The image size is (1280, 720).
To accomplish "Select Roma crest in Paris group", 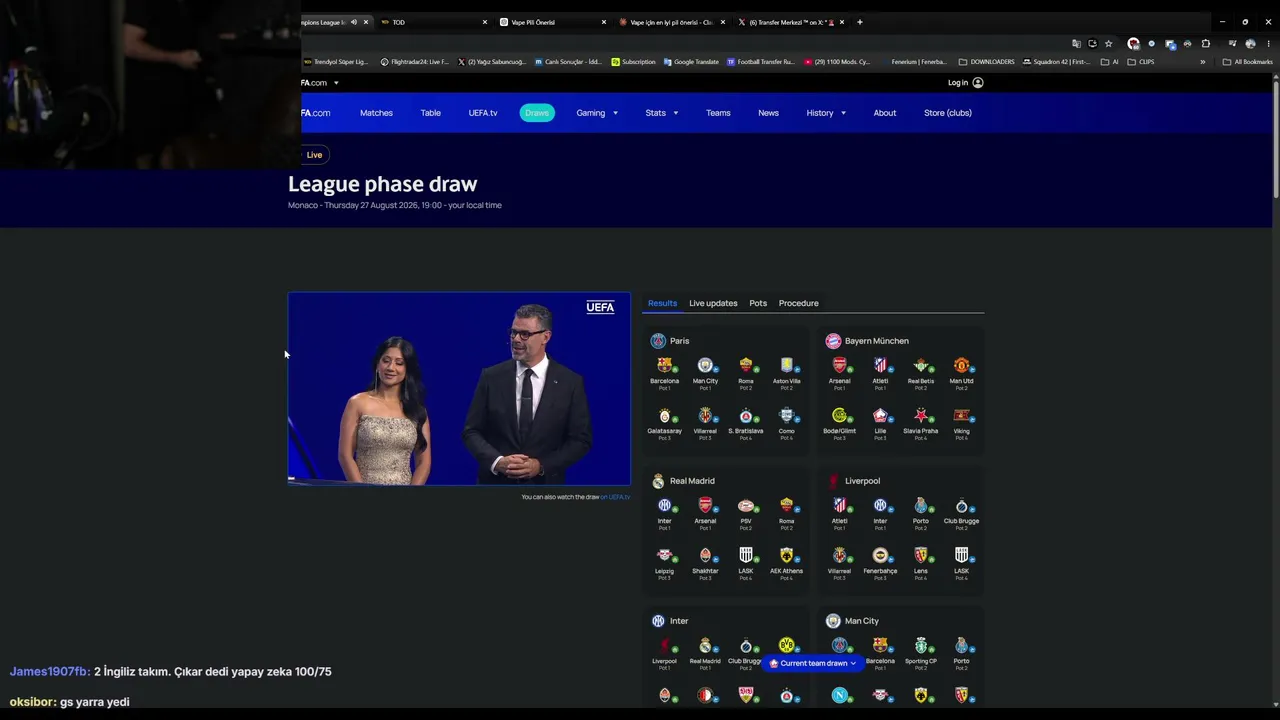I will click(x=746, y=366).
